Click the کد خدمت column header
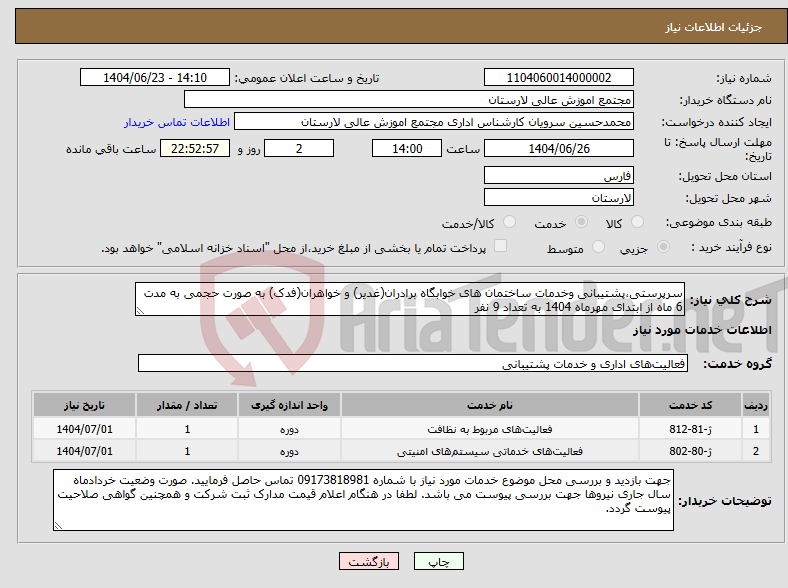The image size is (788, 588). coord(691,405)
